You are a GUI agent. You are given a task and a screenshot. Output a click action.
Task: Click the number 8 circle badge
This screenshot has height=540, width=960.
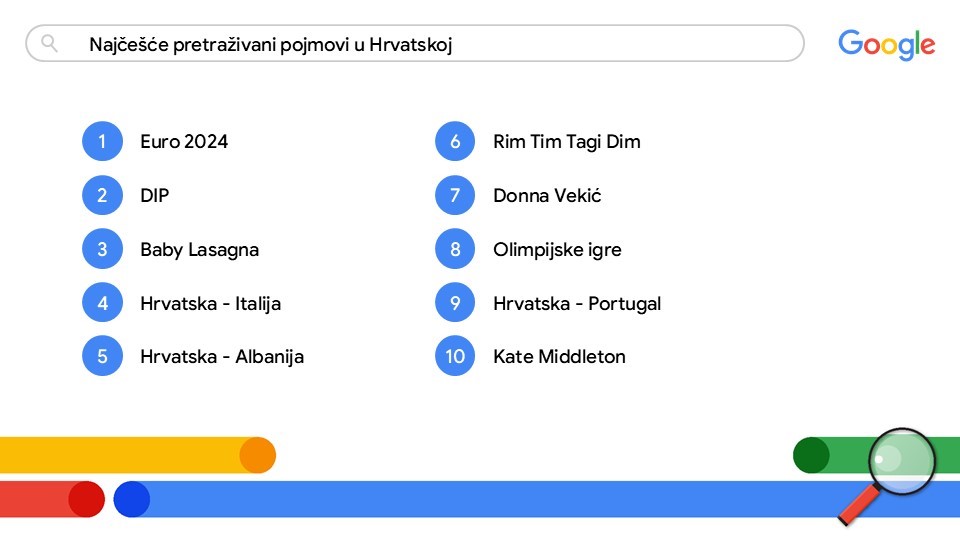click(x=455, y=249)
